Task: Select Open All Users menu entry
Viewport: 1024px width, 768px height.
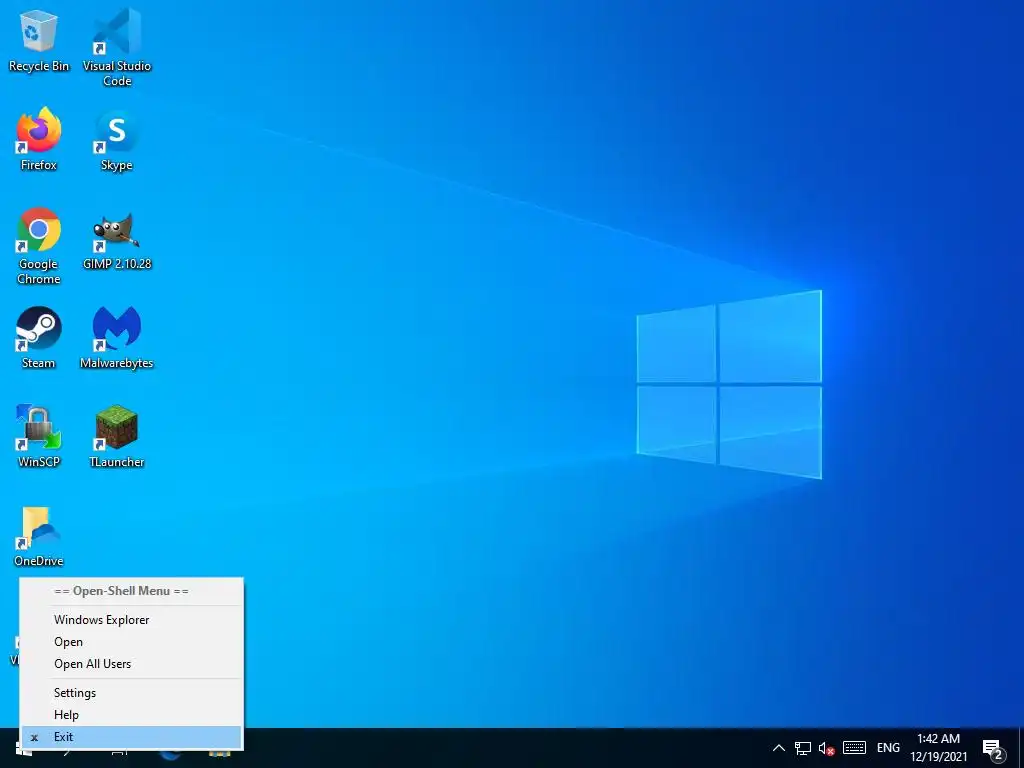Action: pos(131,664)
